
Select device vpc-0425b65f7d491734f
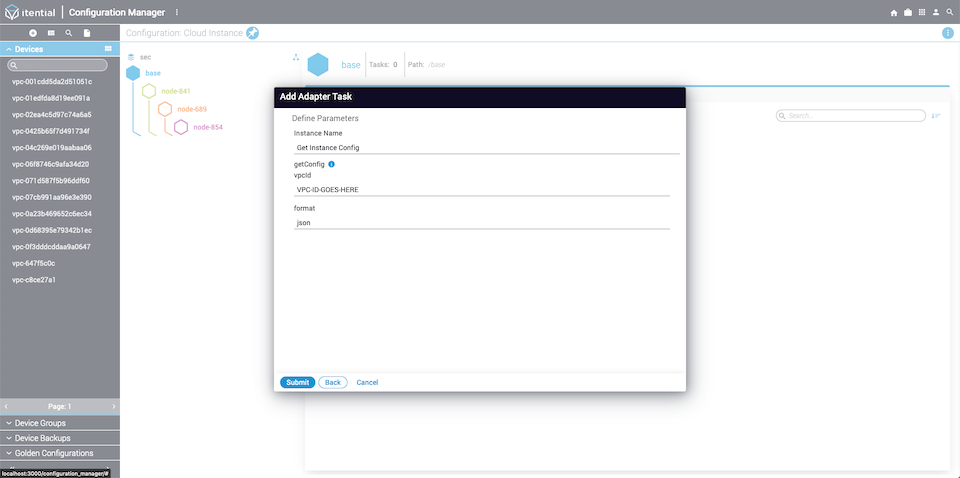tap(51, 131)
